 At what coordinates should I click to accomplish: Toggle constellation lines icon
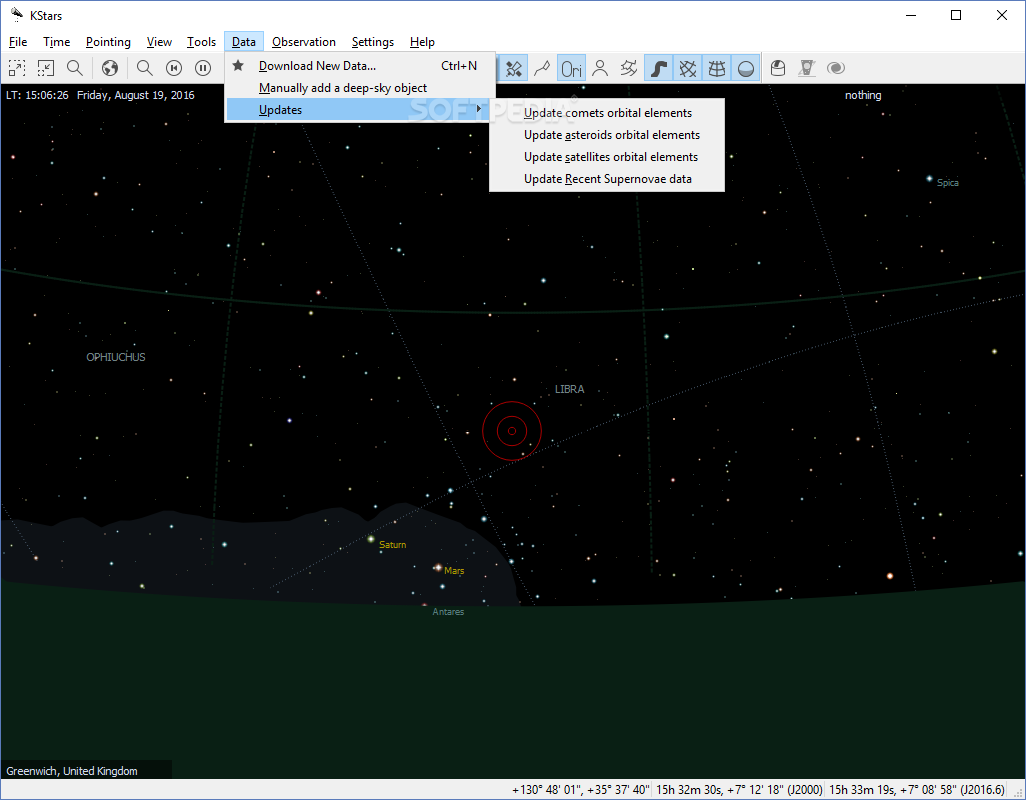pyautogui.click(x=542, y=68)
